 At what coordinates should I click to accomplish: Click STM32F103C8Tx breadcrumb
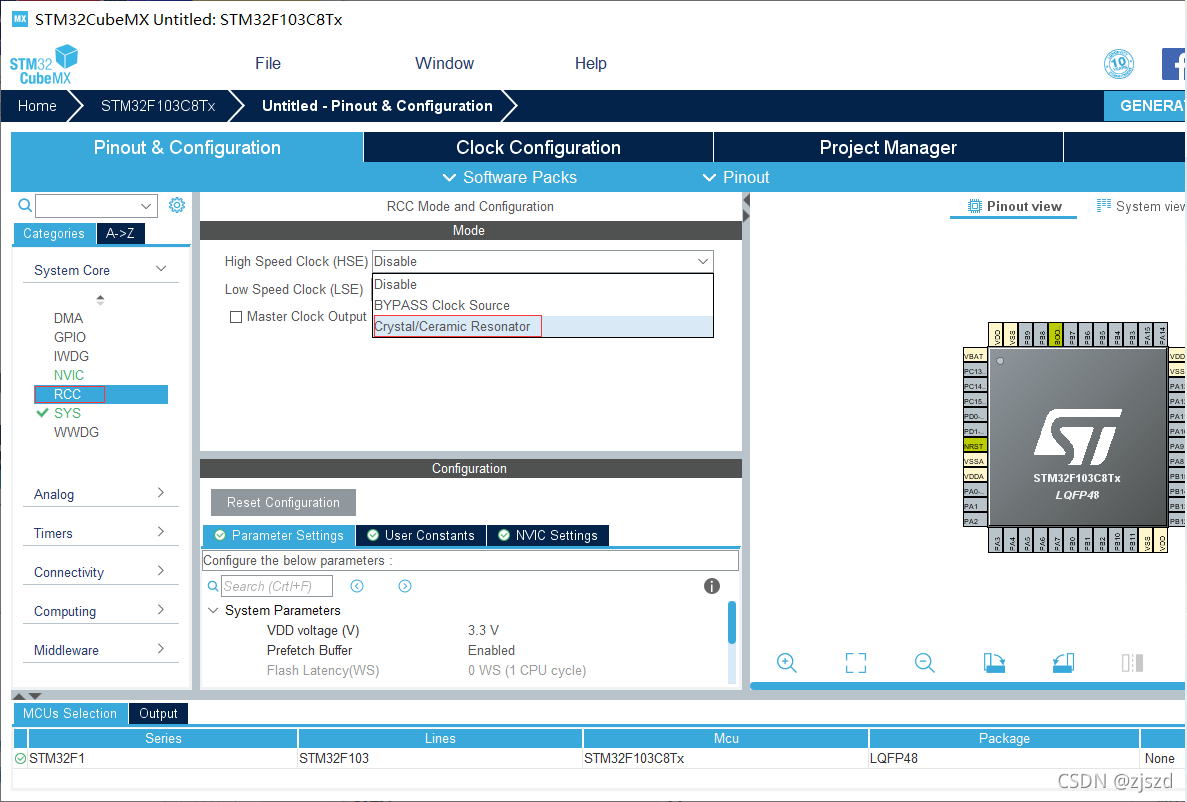(x=158, y=106)
